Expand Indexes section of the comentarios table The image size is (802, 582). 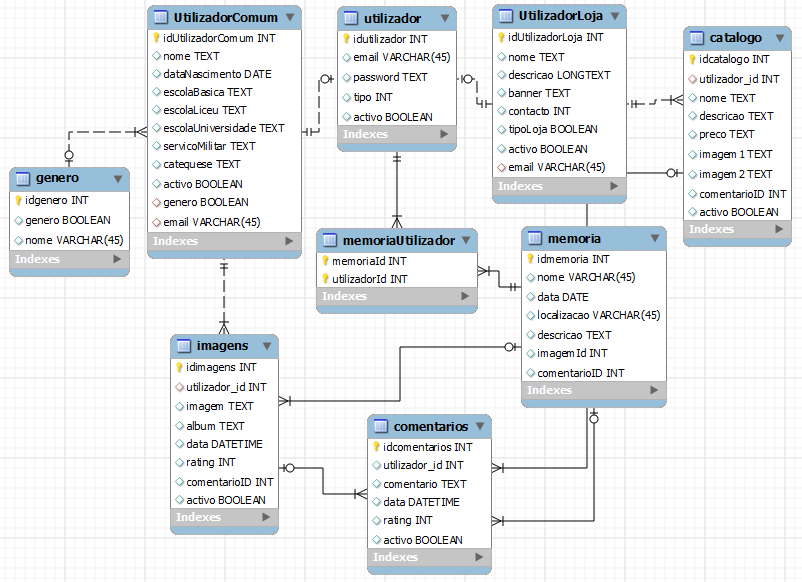478,557
